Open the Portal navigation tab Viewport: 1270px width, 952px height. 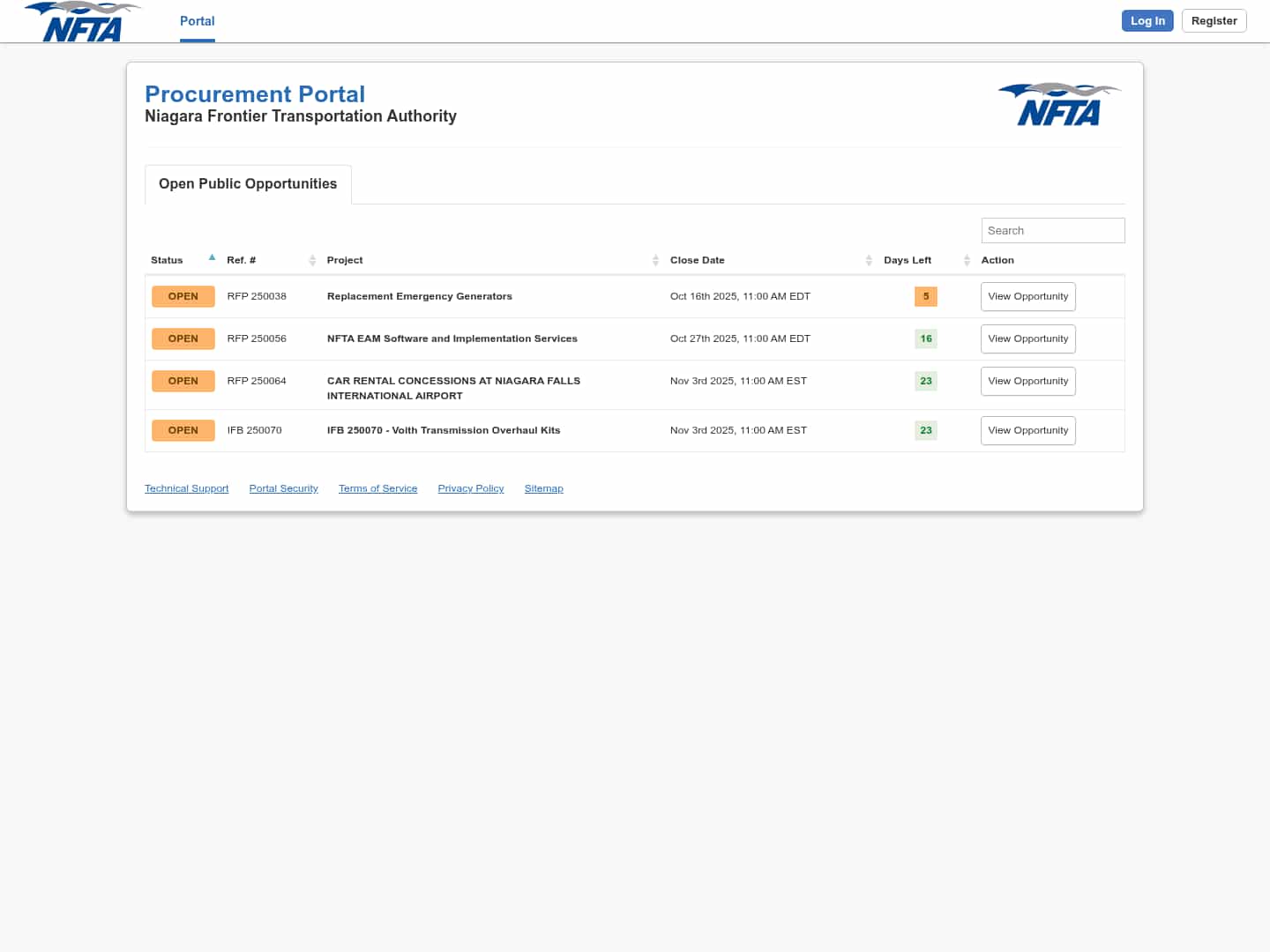(x=197, y=21)
